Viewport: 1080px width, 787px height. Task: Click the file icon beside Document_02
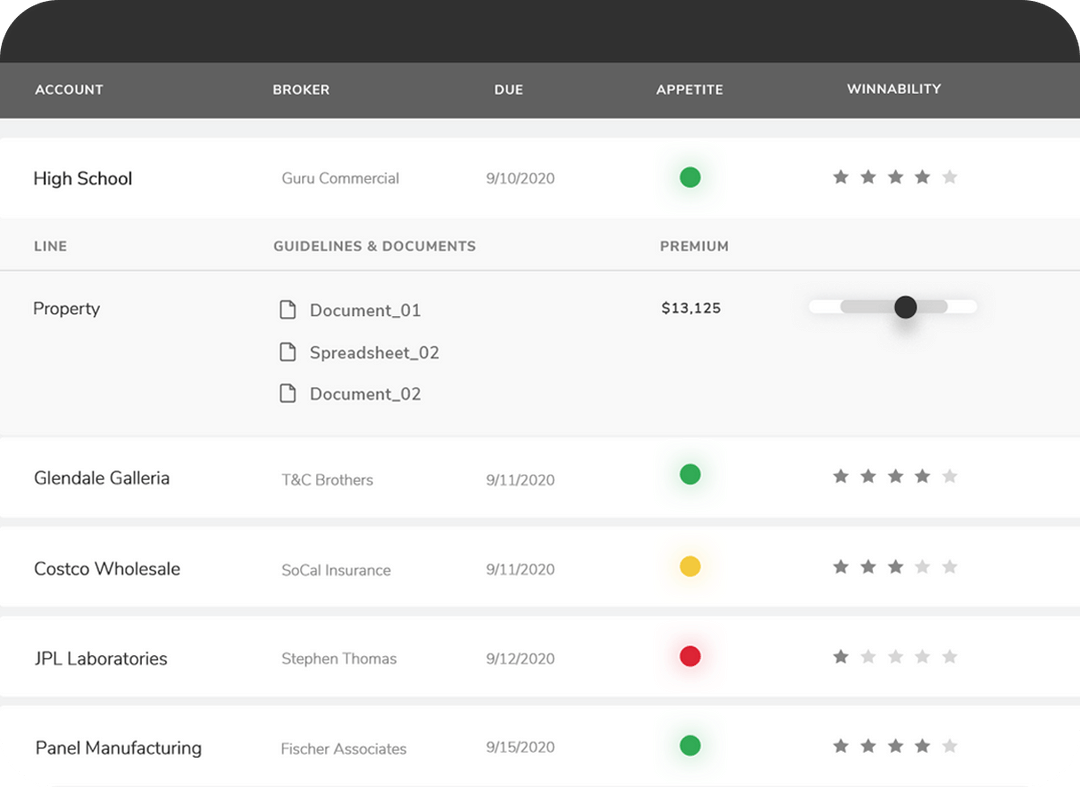point(288,393)
